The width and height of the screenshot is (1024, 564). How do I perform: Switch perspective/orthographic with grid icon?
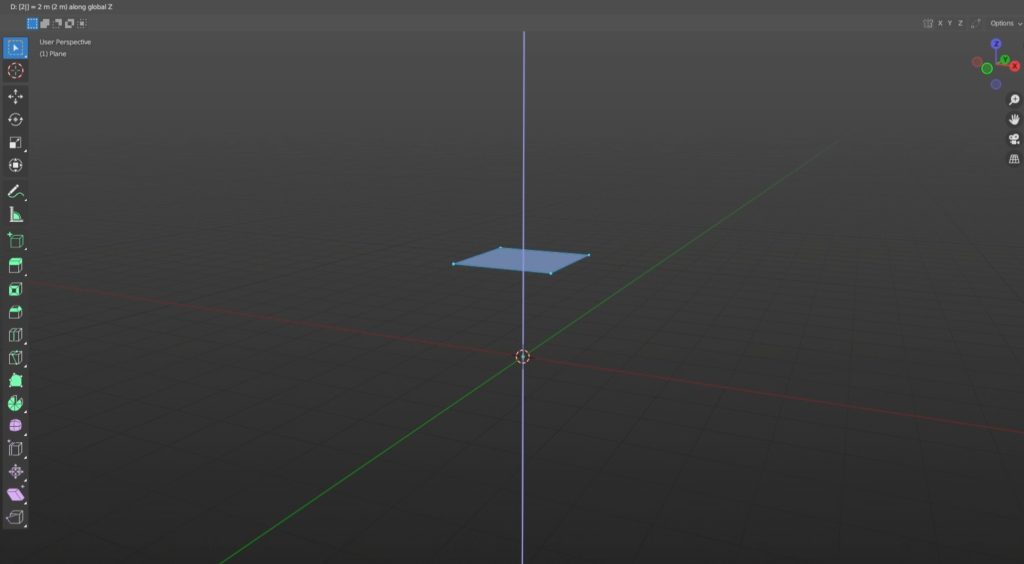[x=1013, y=159]
